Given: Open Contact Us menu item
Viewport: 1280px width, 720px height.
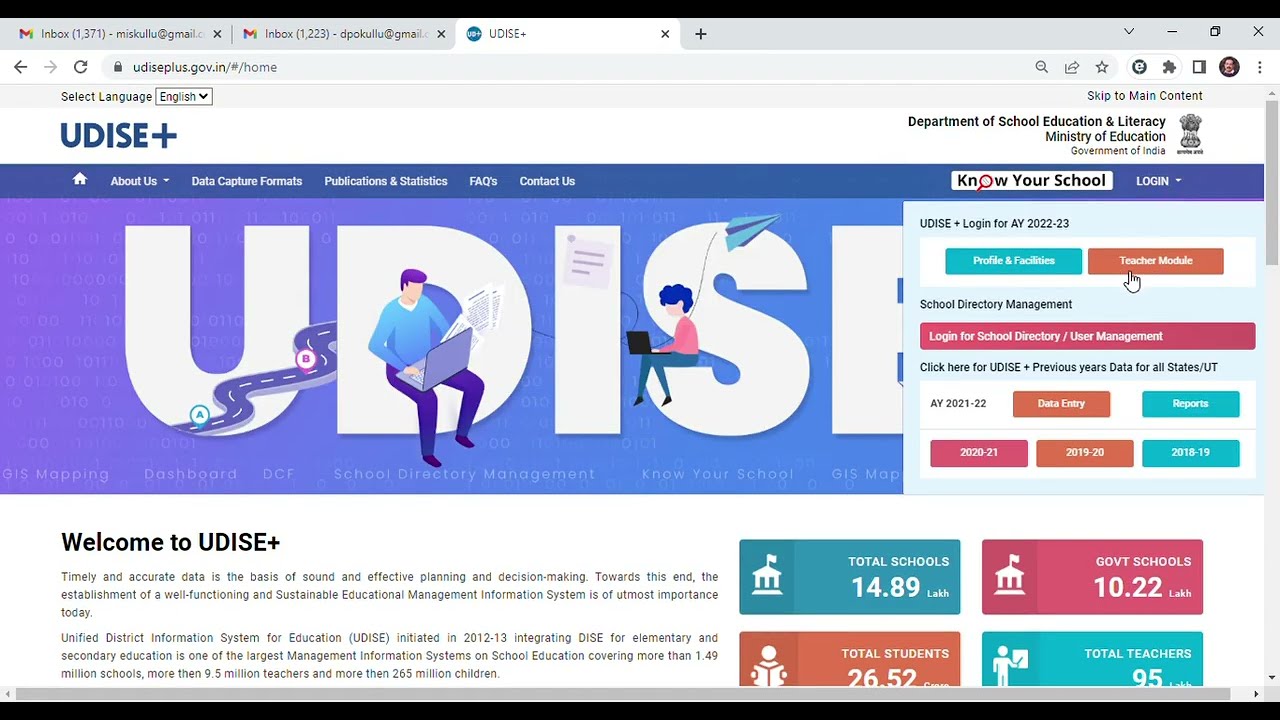Looking at the screenshot, I should [547, 181].
